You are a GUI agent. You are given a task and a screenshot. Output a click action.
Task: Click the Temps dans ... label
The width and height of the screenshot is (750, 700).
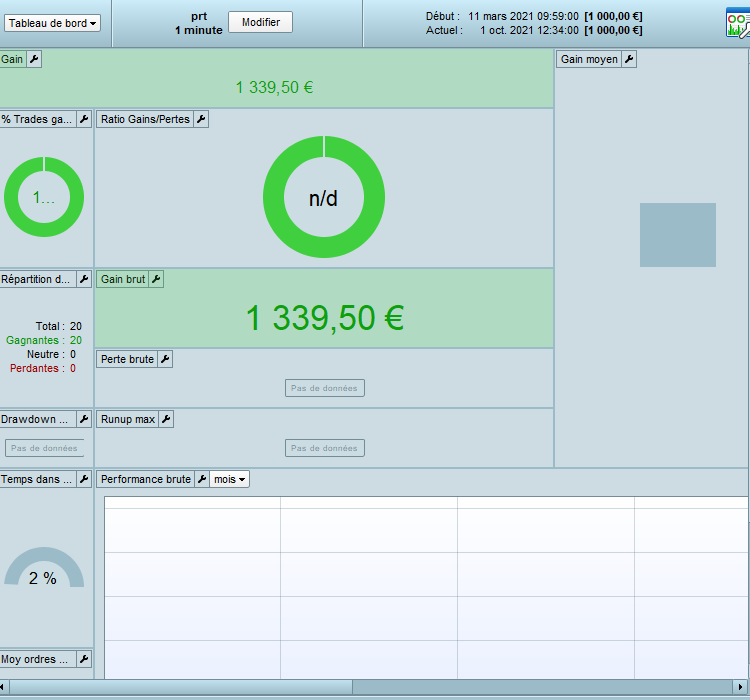37,479
